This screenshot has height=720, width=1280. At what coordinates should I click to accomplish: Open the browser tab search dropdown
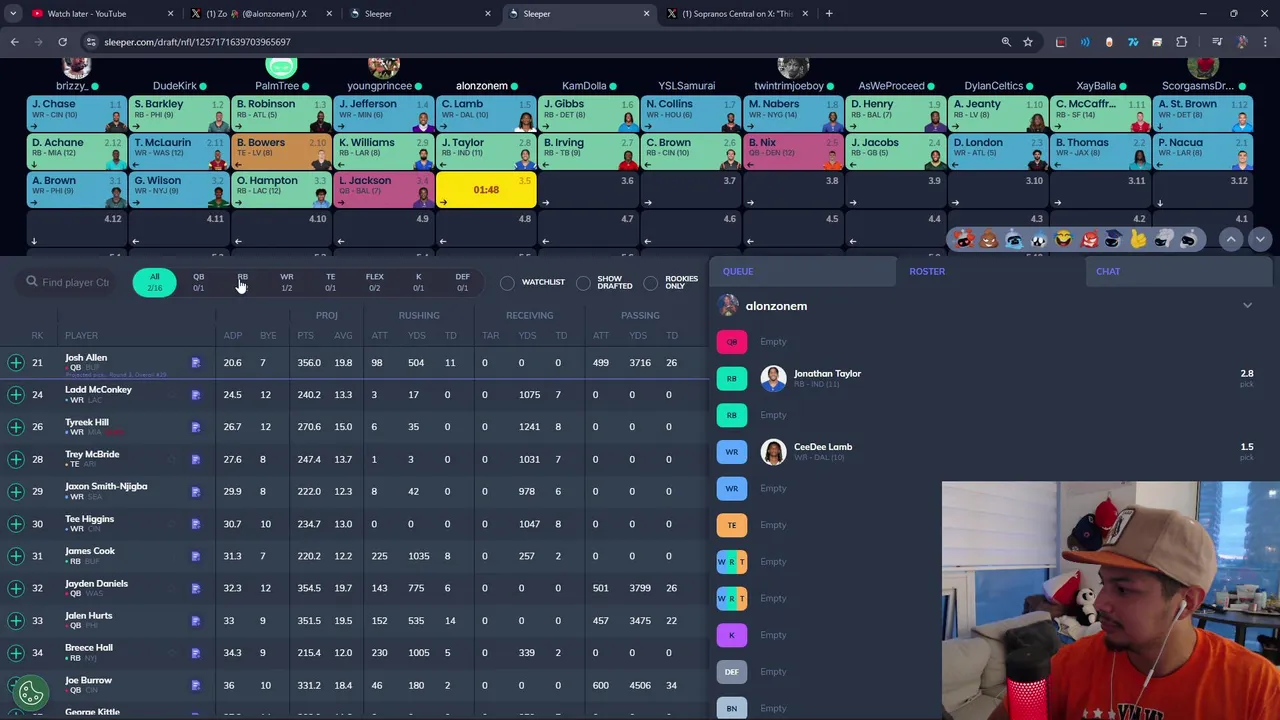[13, 14]
